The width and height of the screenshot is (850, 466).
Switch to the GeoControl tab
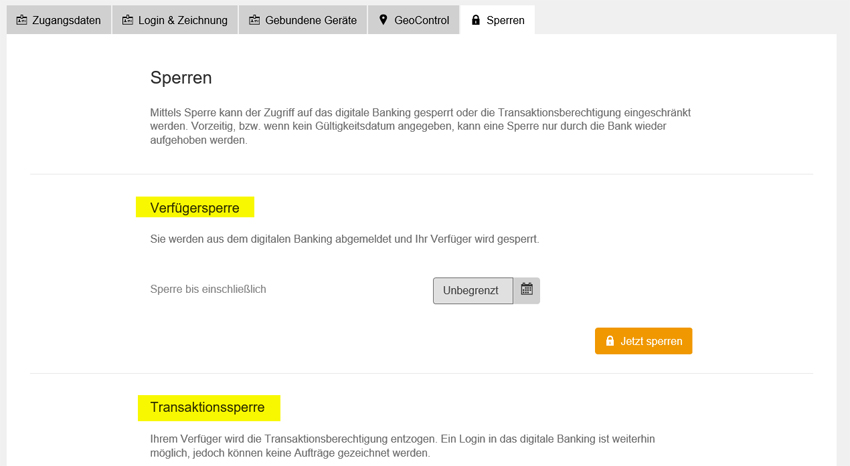tap(414, 20)
